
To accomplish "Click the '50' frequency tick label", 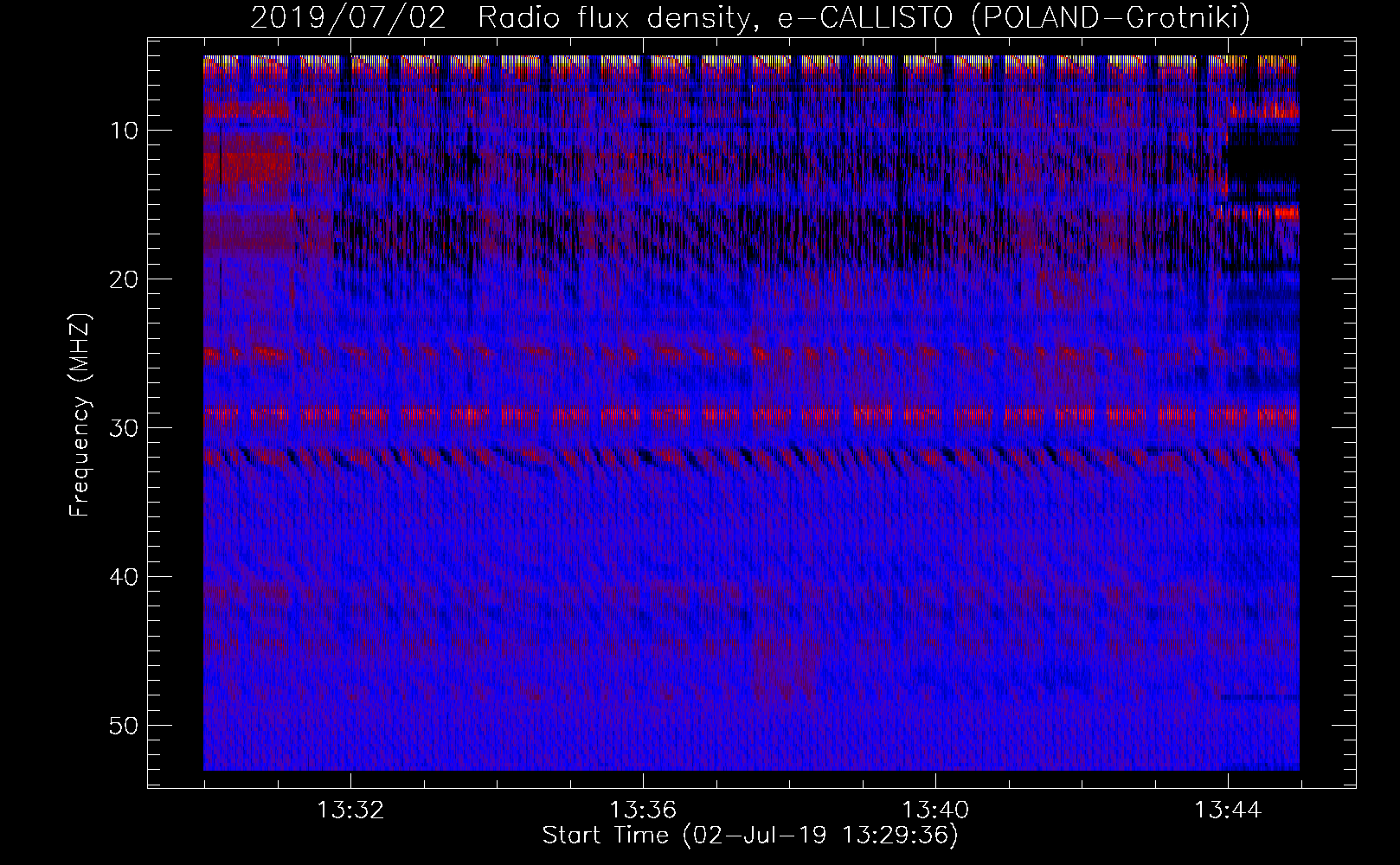I will point(125,726).
